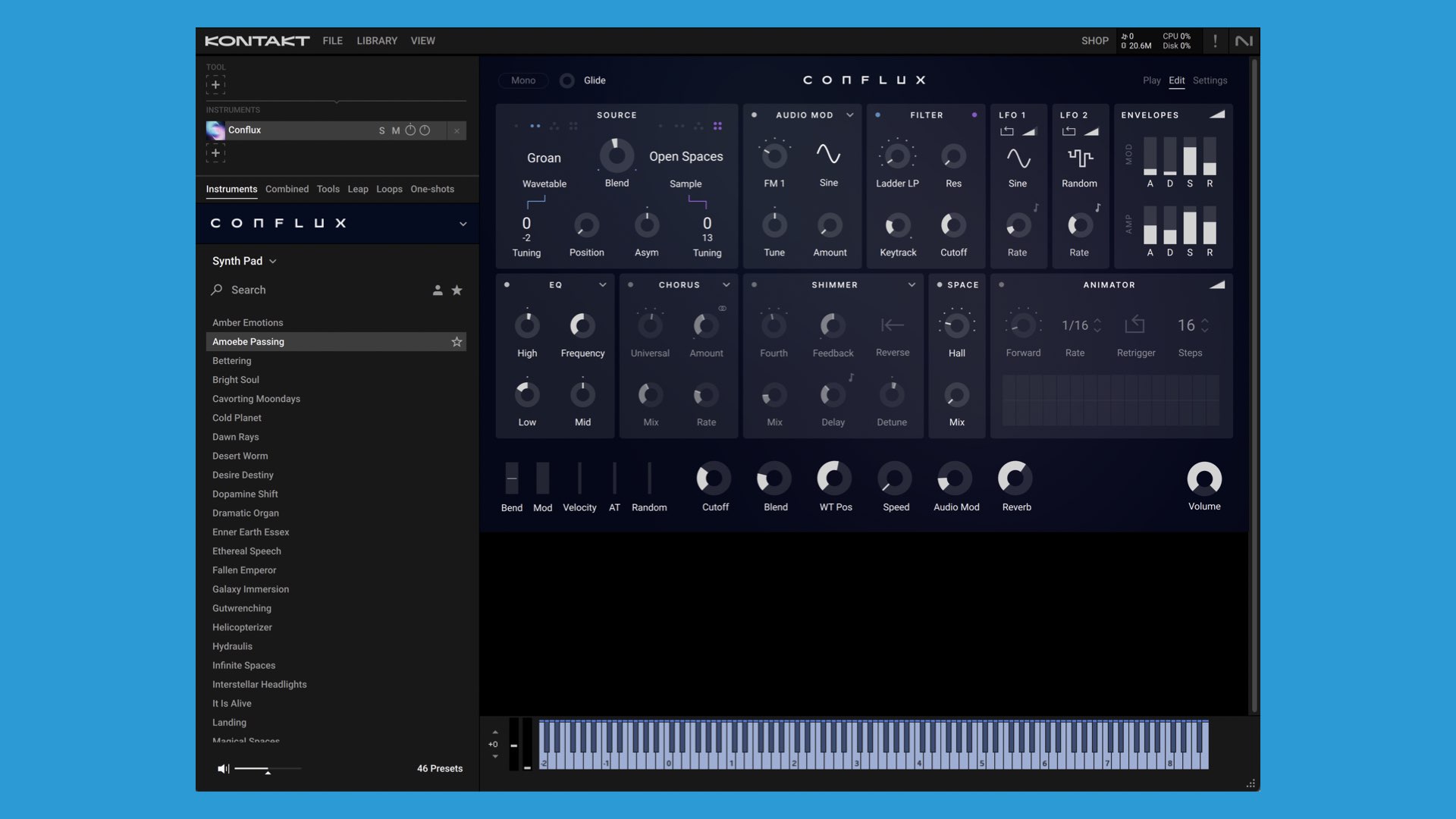Open the LIBRARY menu
The width and height of the screenshot is (1456, 819).
tap(377, 41)
